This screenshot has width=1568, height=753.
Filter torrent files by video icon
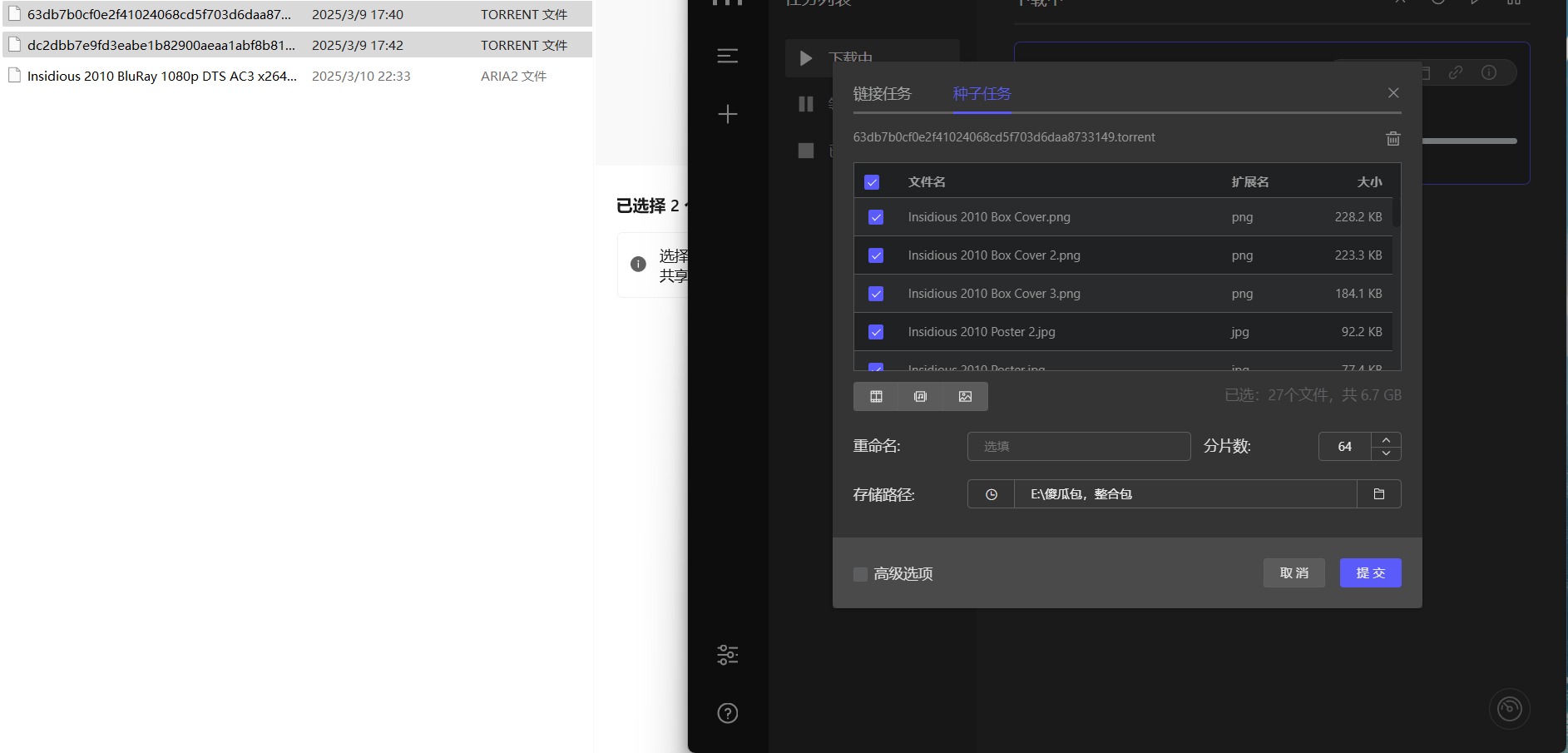point(876,396)
